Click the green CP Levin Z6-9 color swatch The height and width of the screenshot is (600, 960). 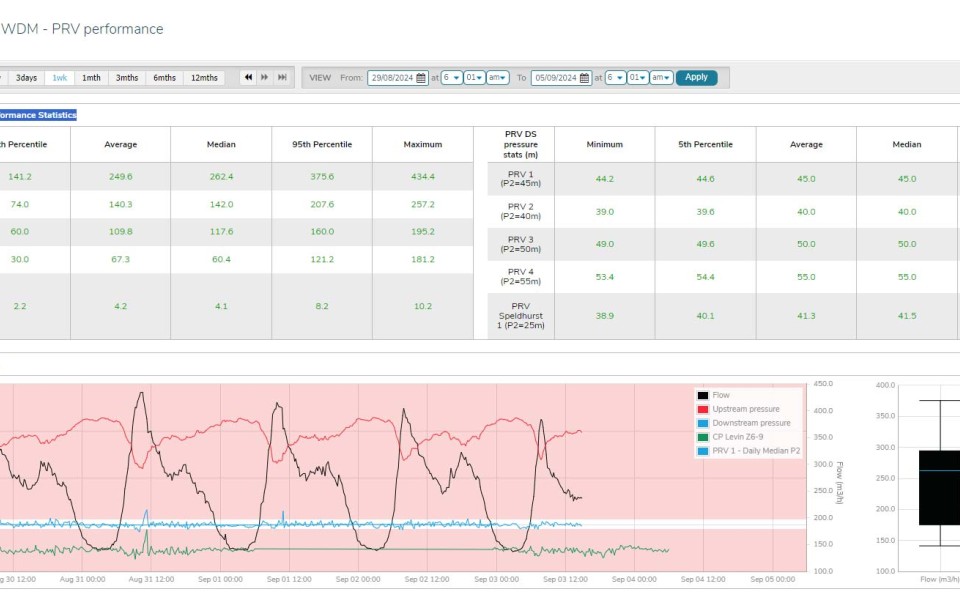coord(703,437)
